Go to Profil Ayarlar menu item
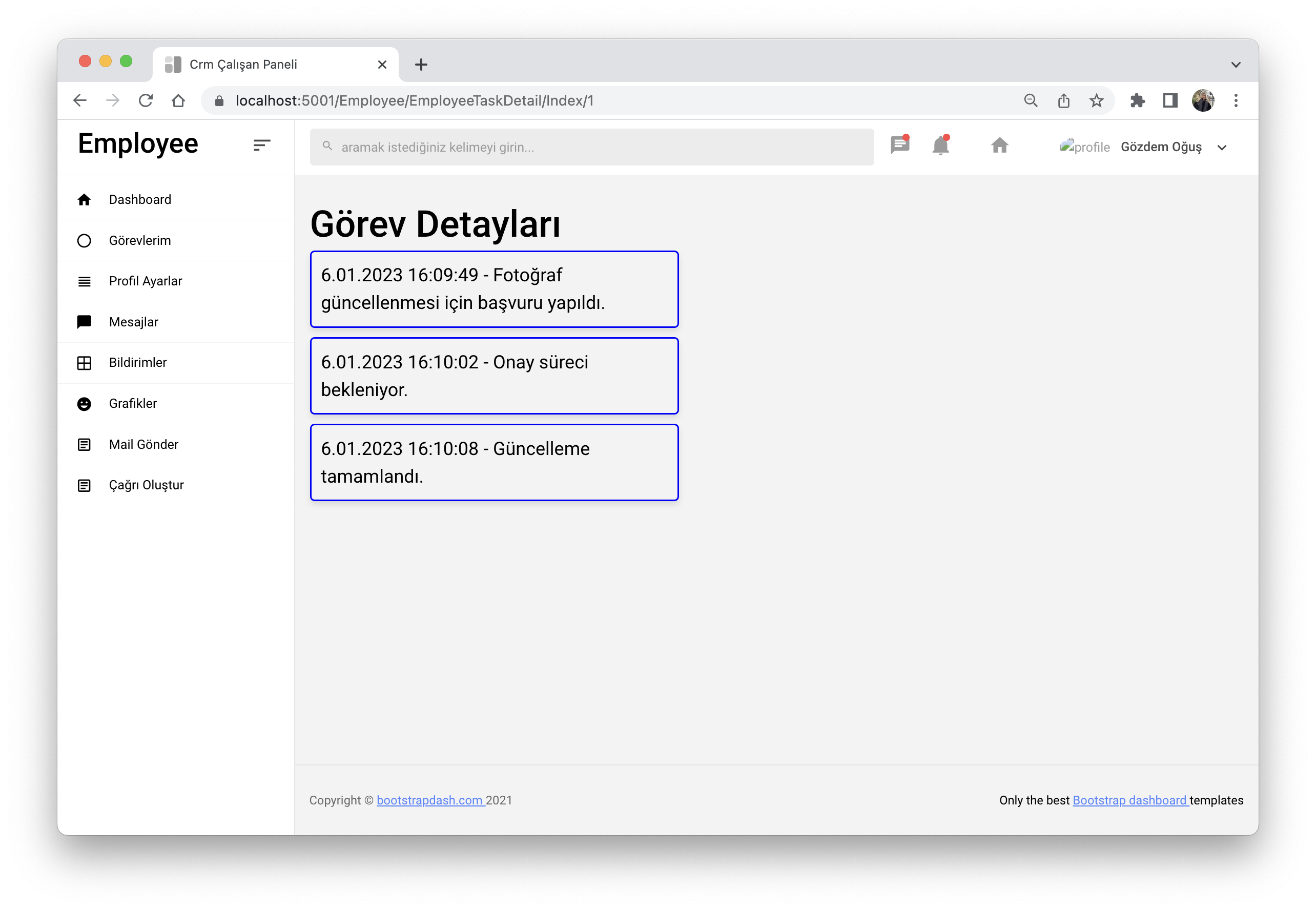This screenshot has width=1316, height=911. 176,281
